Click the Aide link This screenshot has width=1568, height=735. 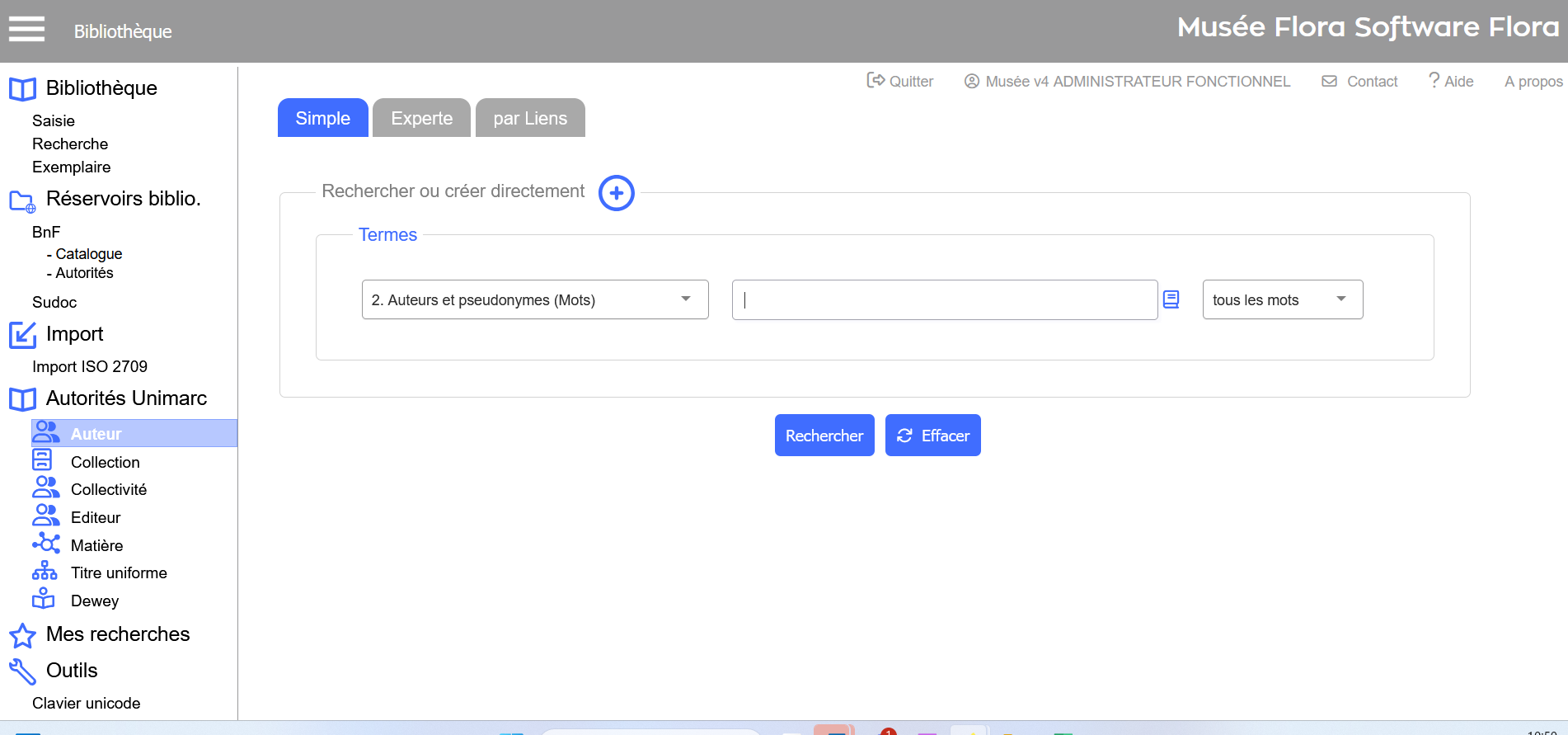pos(1459,82)
